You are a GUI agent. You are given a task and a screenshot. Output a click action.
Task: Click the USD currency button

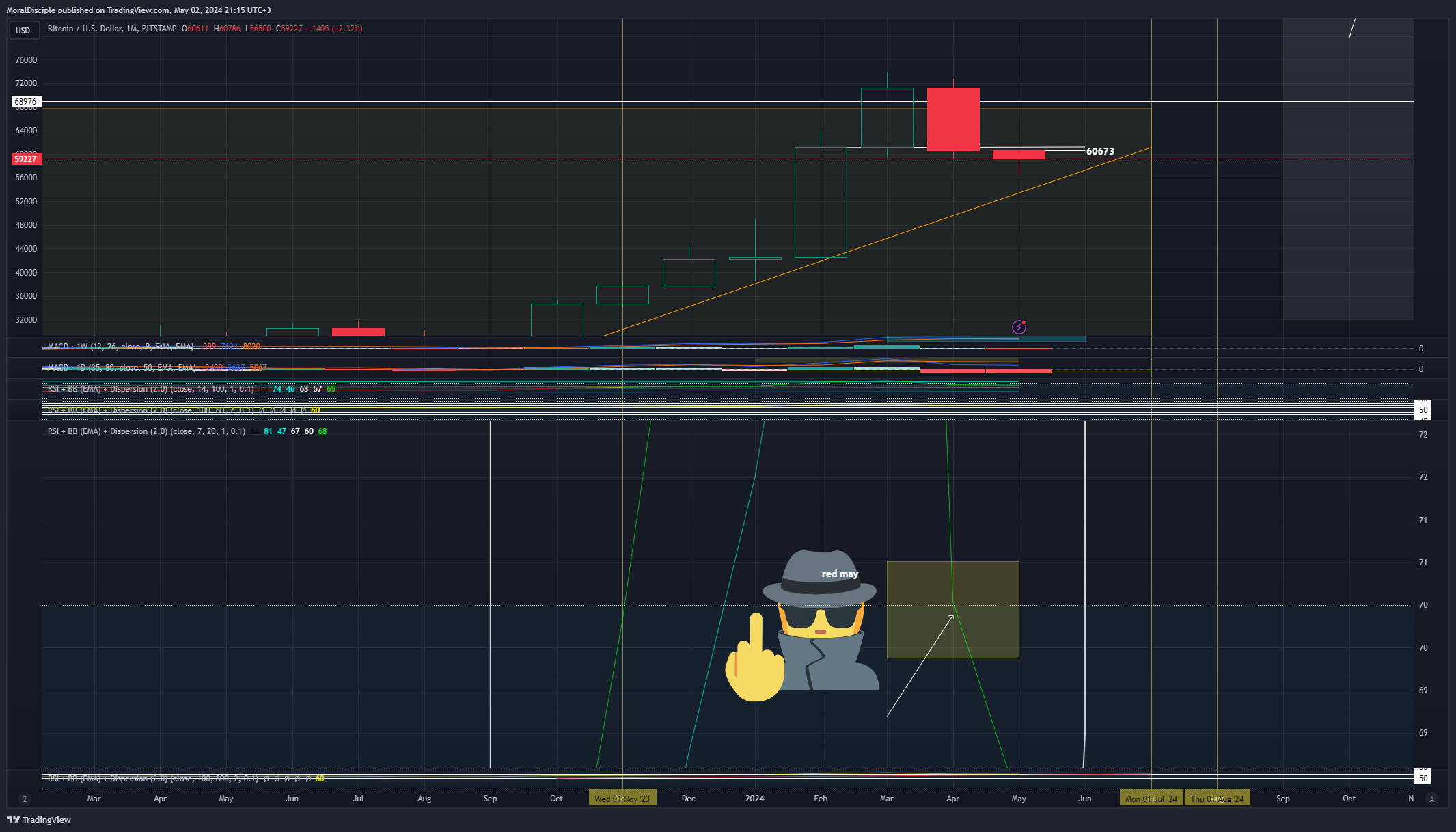click(x=23, y=30)
